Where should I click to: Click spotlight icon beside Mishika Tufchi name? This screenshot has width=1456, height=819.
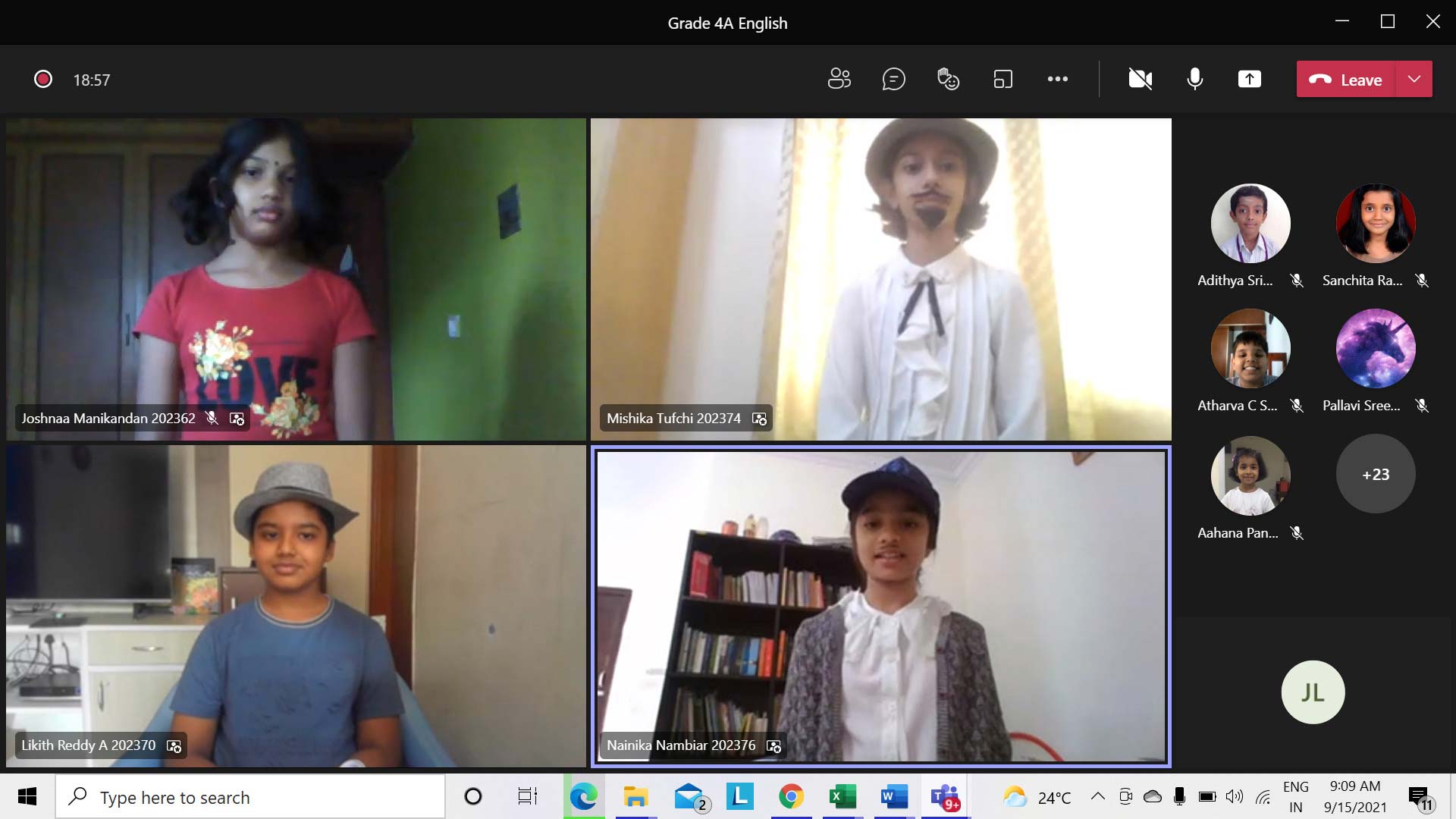point(759,419)
